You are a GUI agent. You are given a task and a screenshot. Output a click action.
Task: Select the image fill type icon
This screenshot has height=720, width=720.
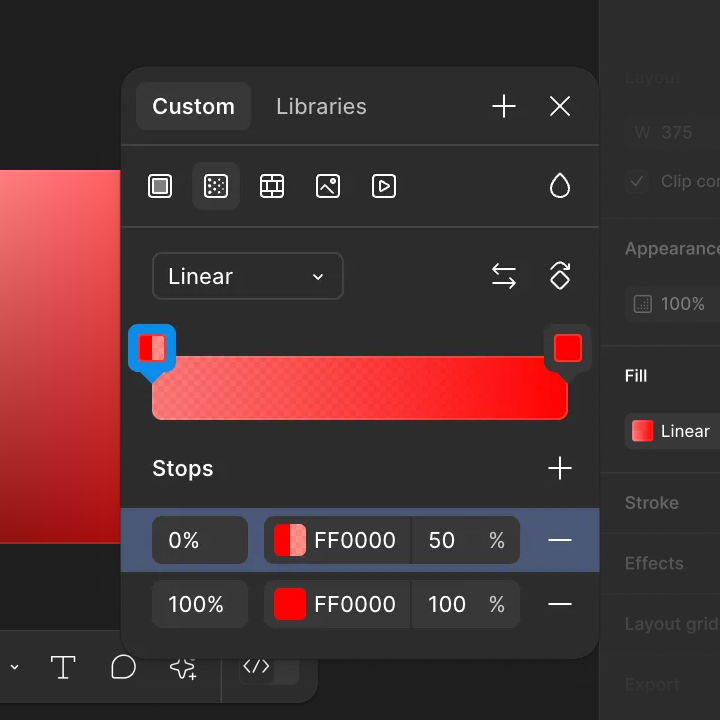(x=328, y=186)
